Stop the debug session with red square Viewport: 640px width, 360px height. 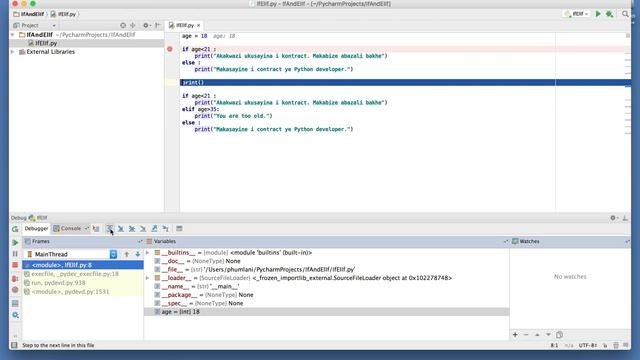tap(15, 265)
